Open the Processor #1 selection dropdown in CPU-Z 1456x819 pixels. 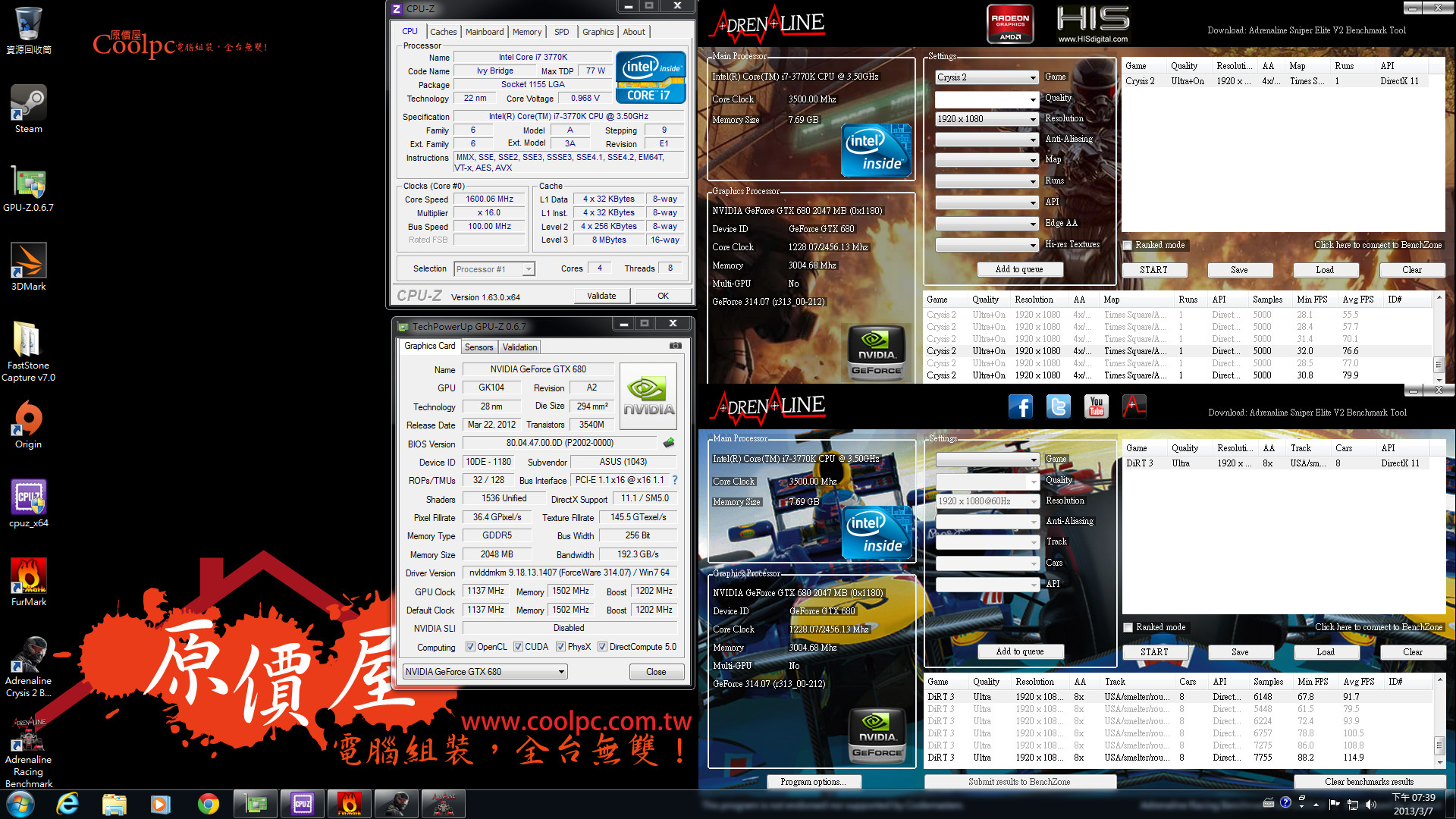tap(494, 269)
